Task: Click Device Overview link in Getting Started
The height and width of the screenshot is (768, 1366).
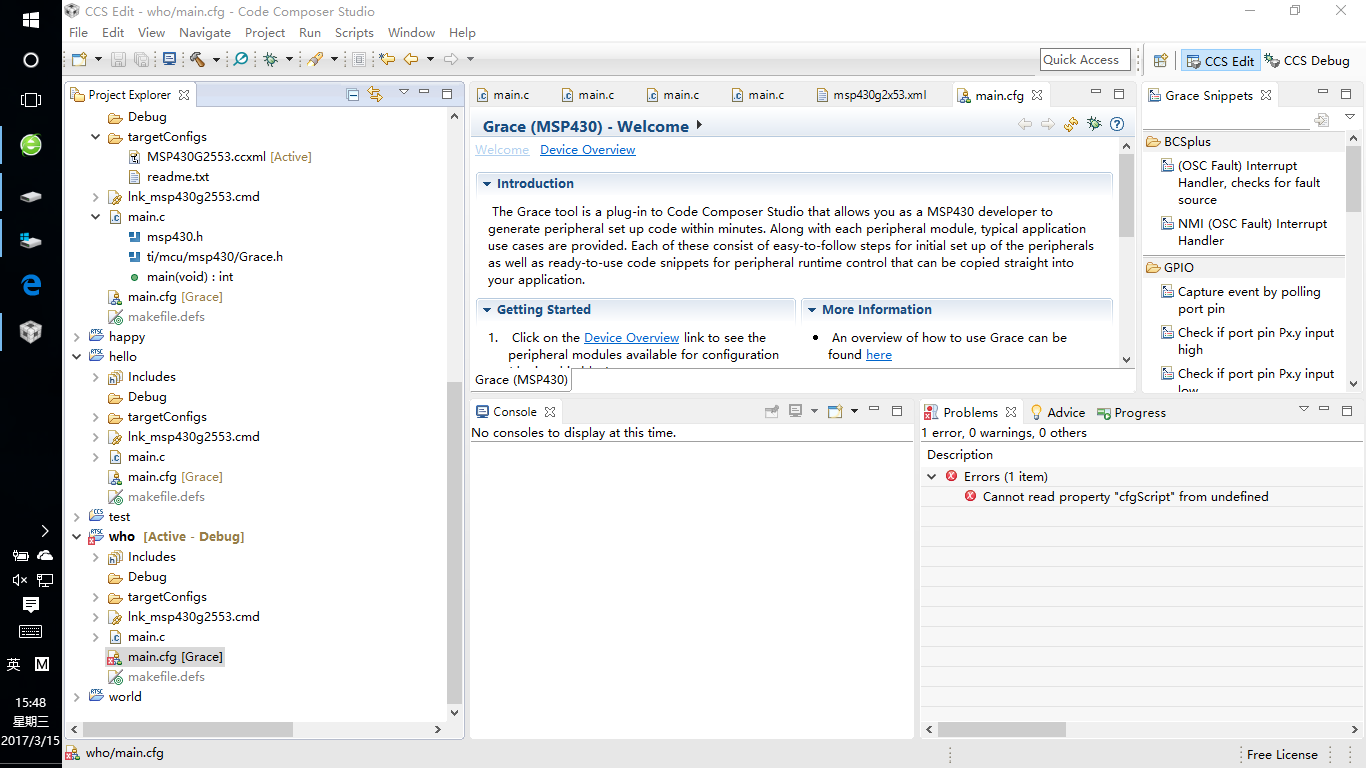Action: click(x=632, y=338)
